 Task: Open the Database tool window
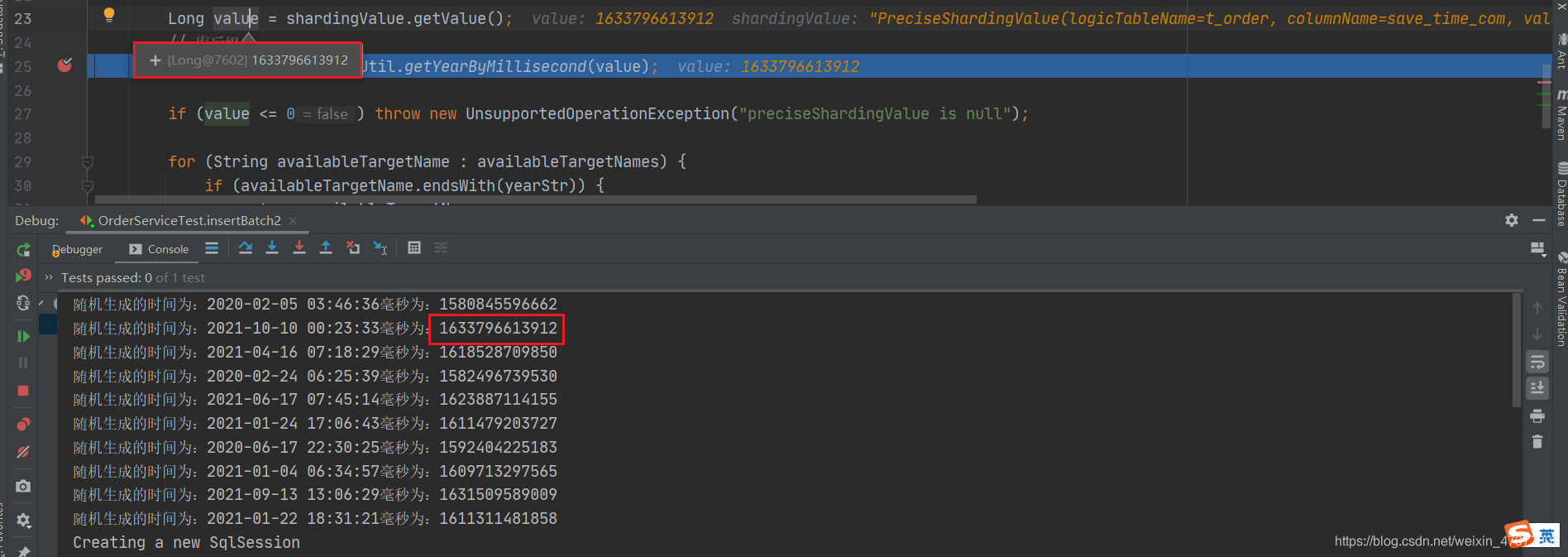(1561, 195)
